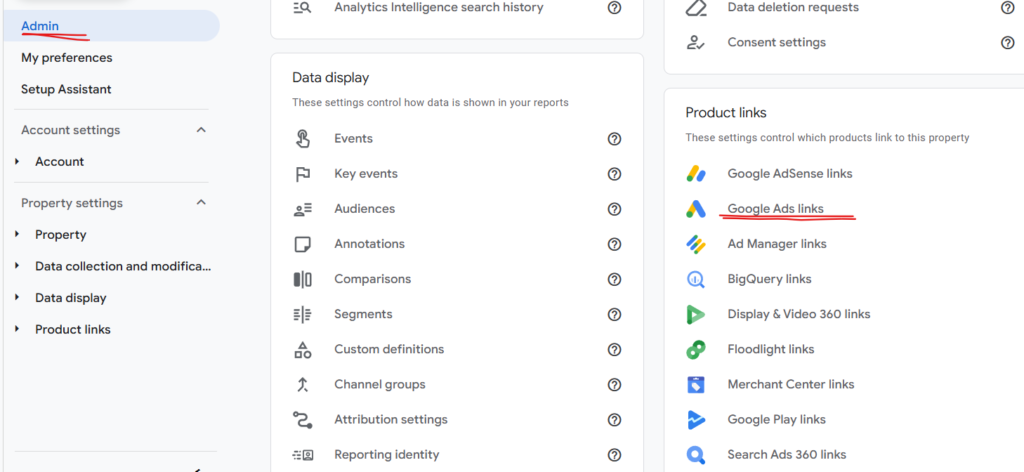Open My preferences in sidebar
This screenshot has width=1024, height=472.
[67, 58]
